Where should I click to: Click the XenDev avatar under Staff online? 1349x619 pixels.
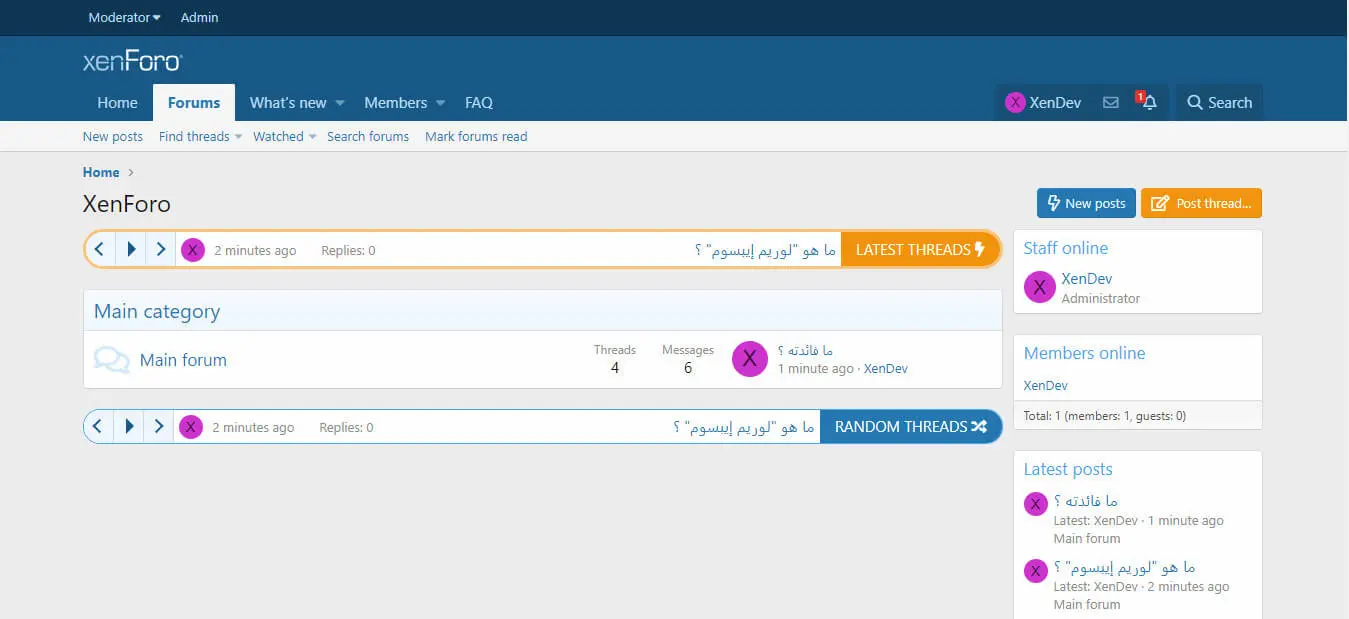(1040, 288)
